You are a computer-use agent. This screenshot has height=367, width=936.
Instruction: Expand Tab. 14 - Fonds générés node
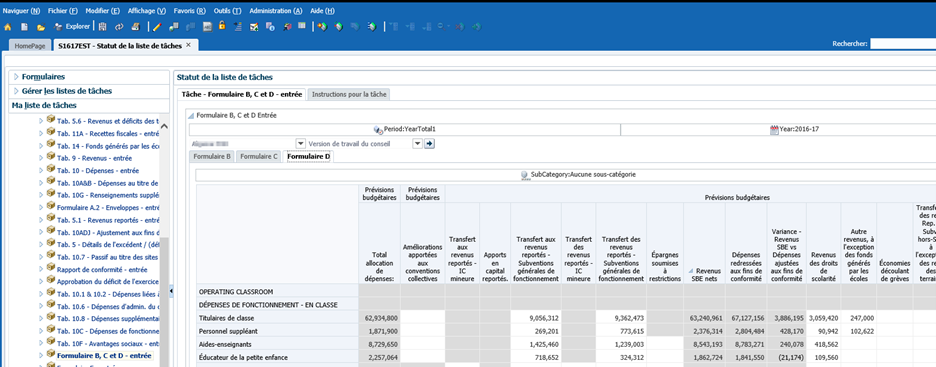click(41, 146)
